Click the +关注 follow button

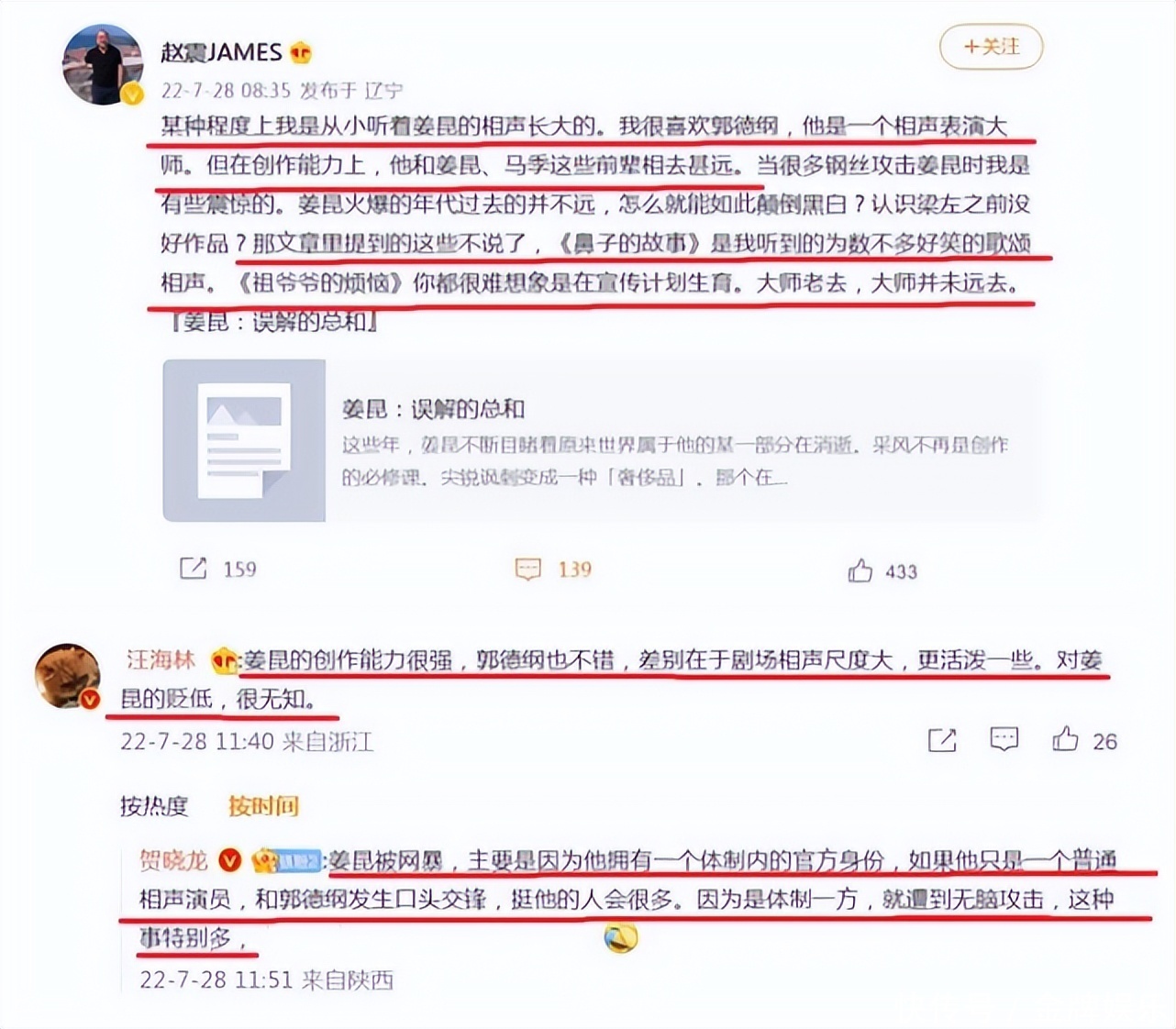pos(991,47)
